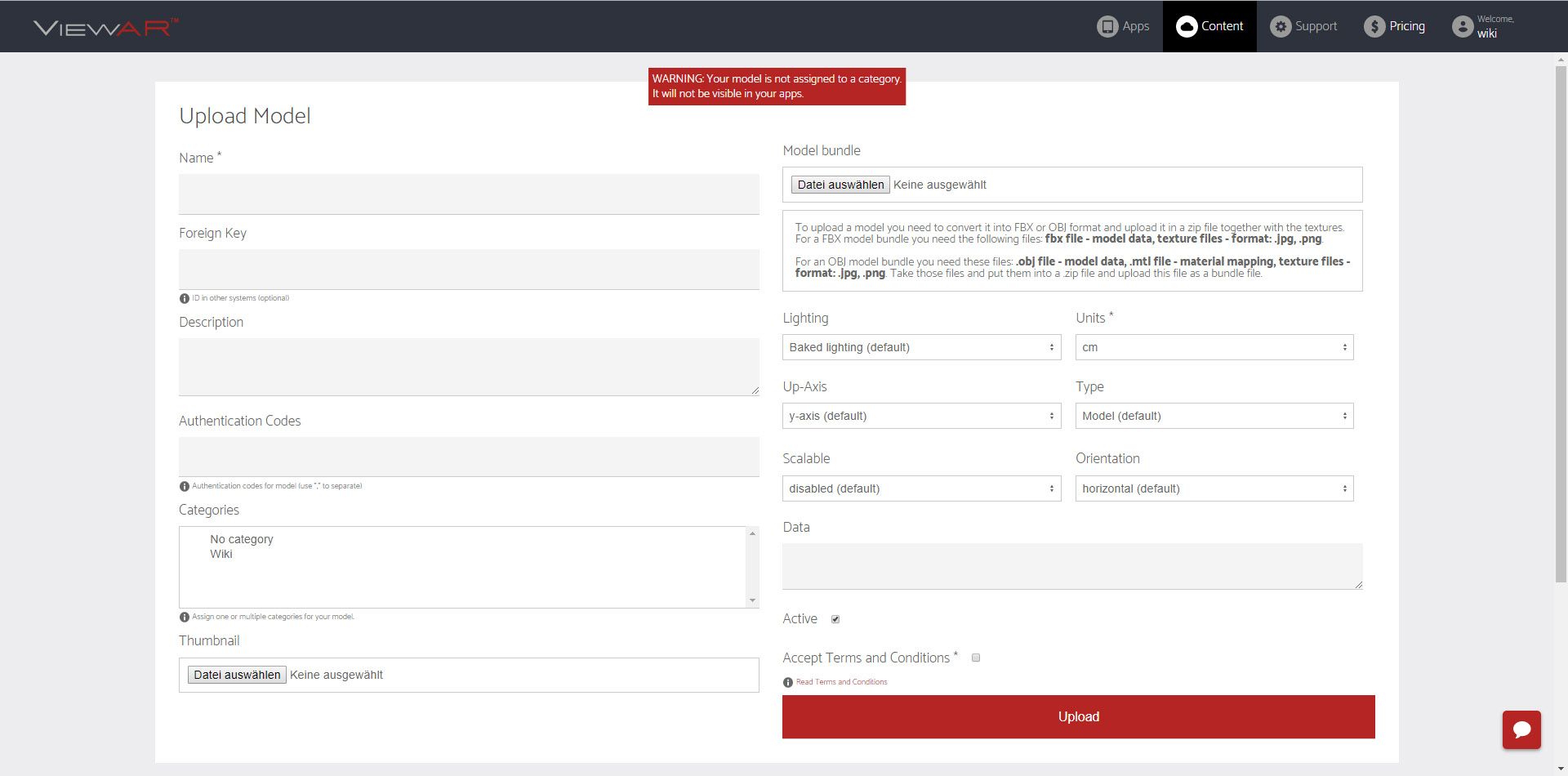Open Read Terms and Conditions link
This screenshot has width=1568, height=776.
(841, 682)
